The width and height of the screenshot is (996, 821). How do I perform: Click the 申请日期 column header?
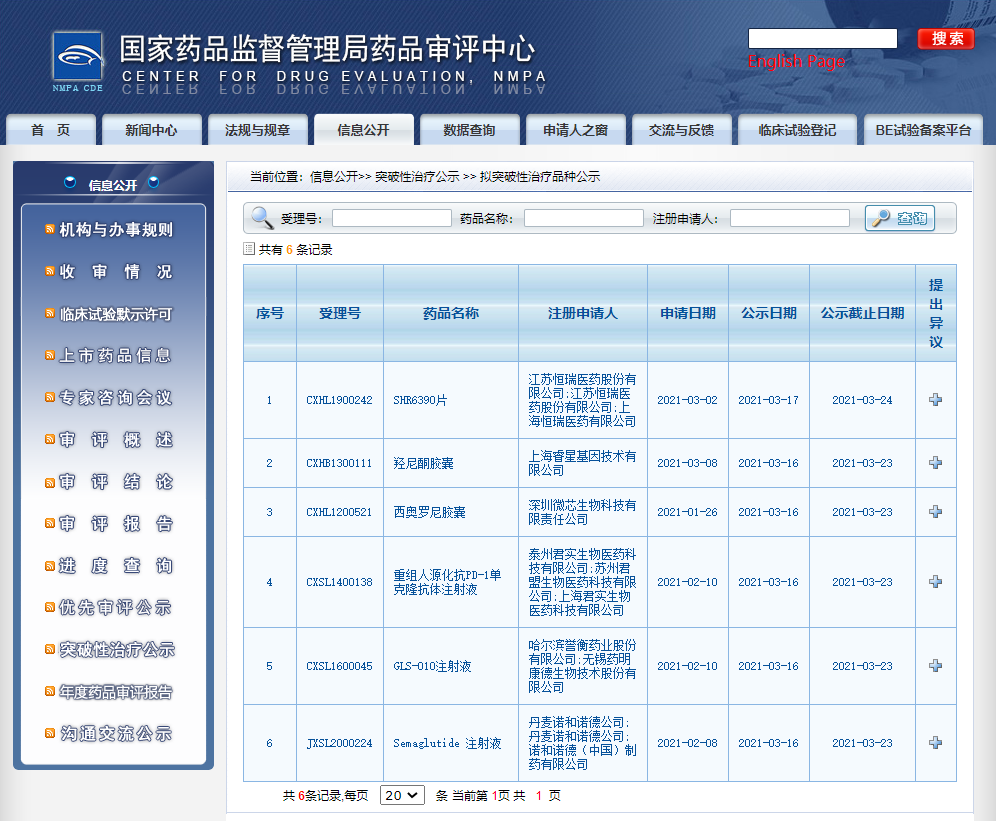[x=688, y=313]
